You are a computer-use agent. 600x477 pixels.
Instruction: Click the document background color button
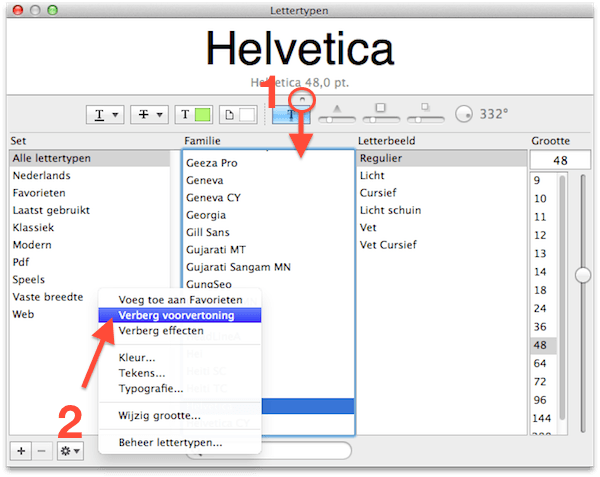pos(238,114)
